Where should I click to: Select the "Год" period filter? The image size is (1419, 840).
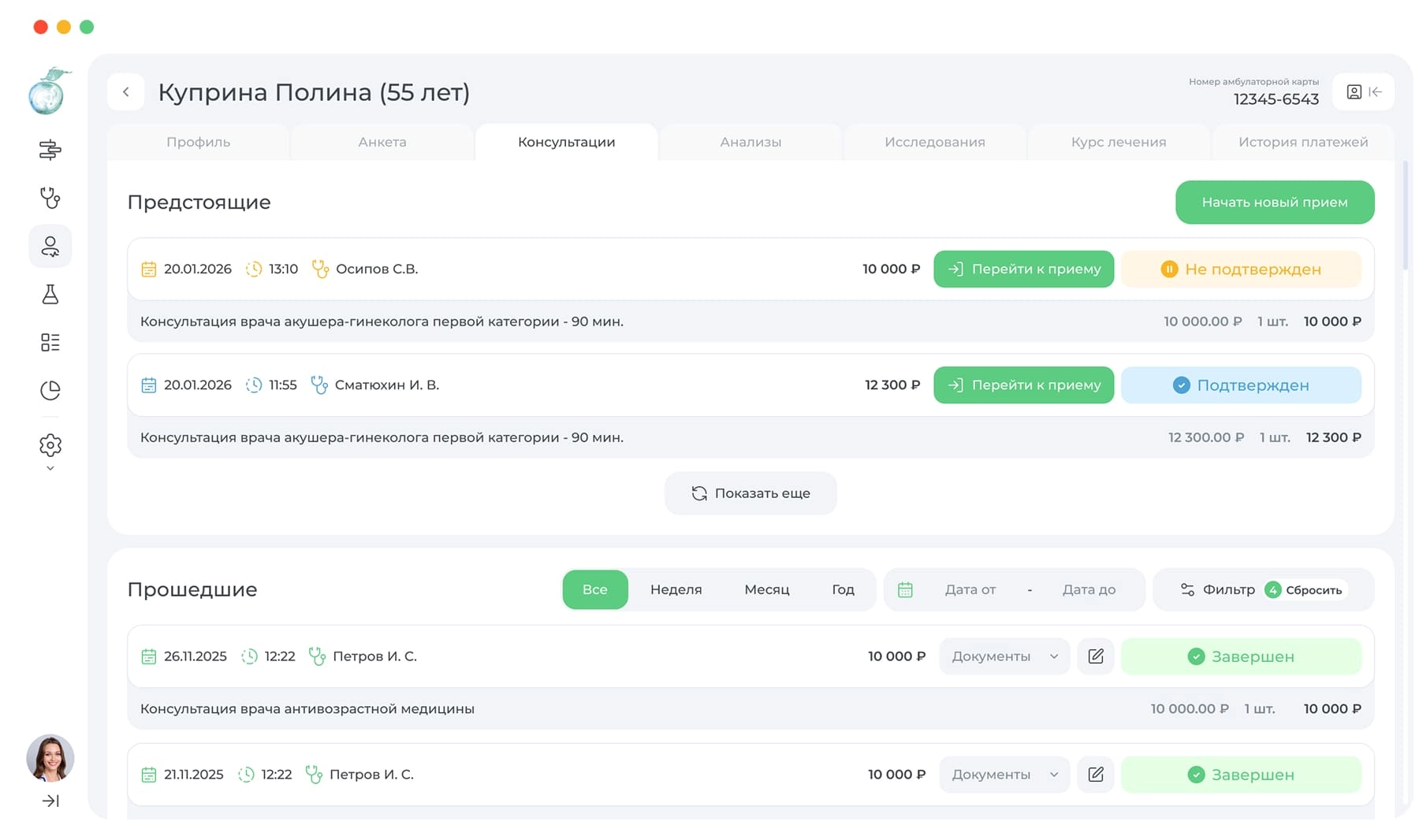(x=843, y=589)
